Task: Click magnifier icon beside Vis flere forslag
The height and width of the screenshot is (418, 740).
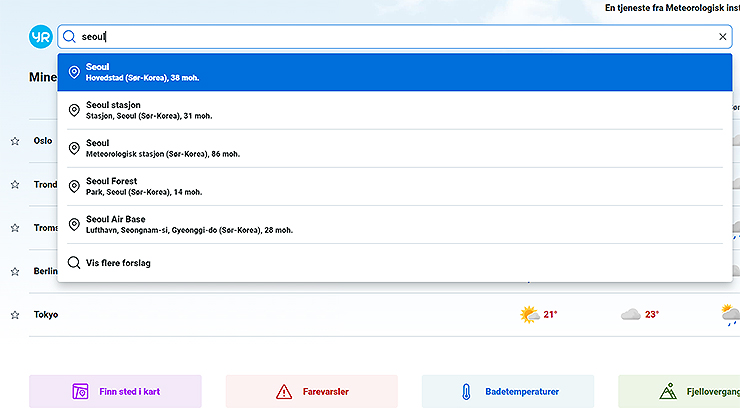Action: (74, 263)
